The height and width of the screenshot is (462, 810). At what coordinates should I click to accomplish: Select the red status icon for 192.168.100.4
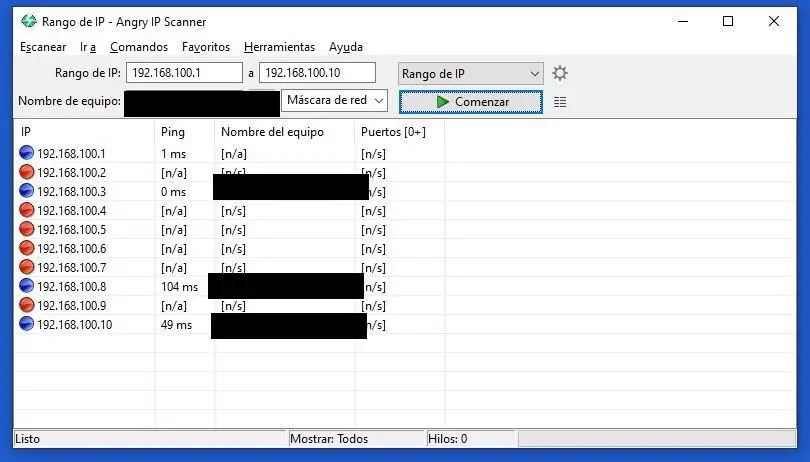click(26, 210)
